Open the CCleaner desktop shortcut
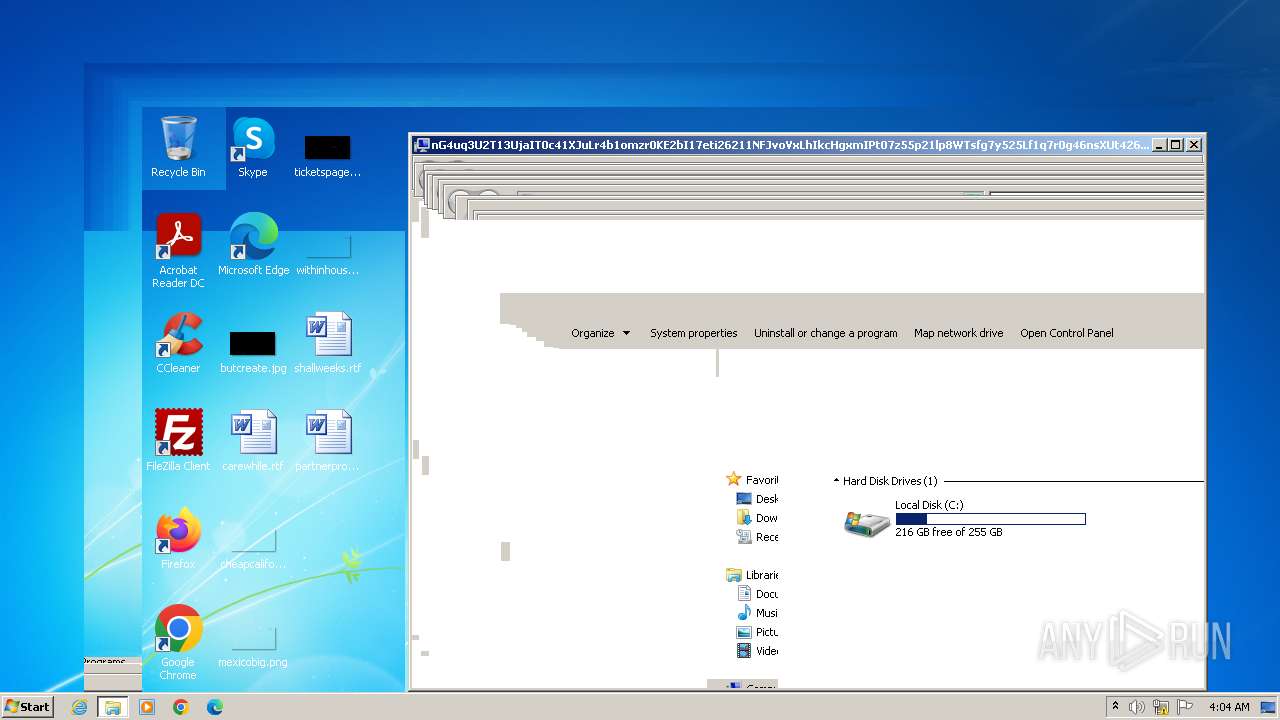 click(178, 343)
